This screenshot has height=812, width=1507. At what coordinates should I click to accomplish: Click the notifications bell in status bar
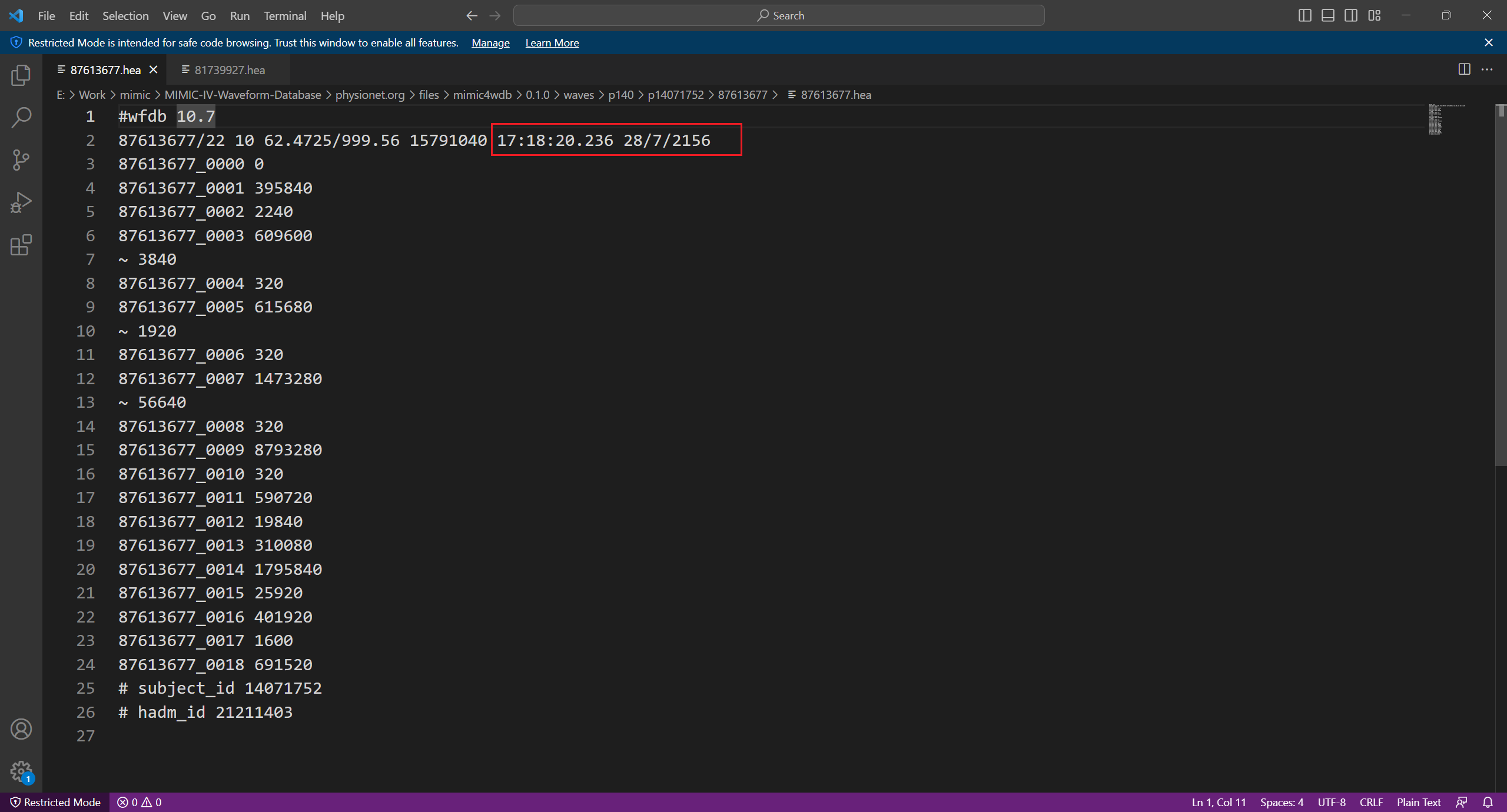pos(1488,802)
